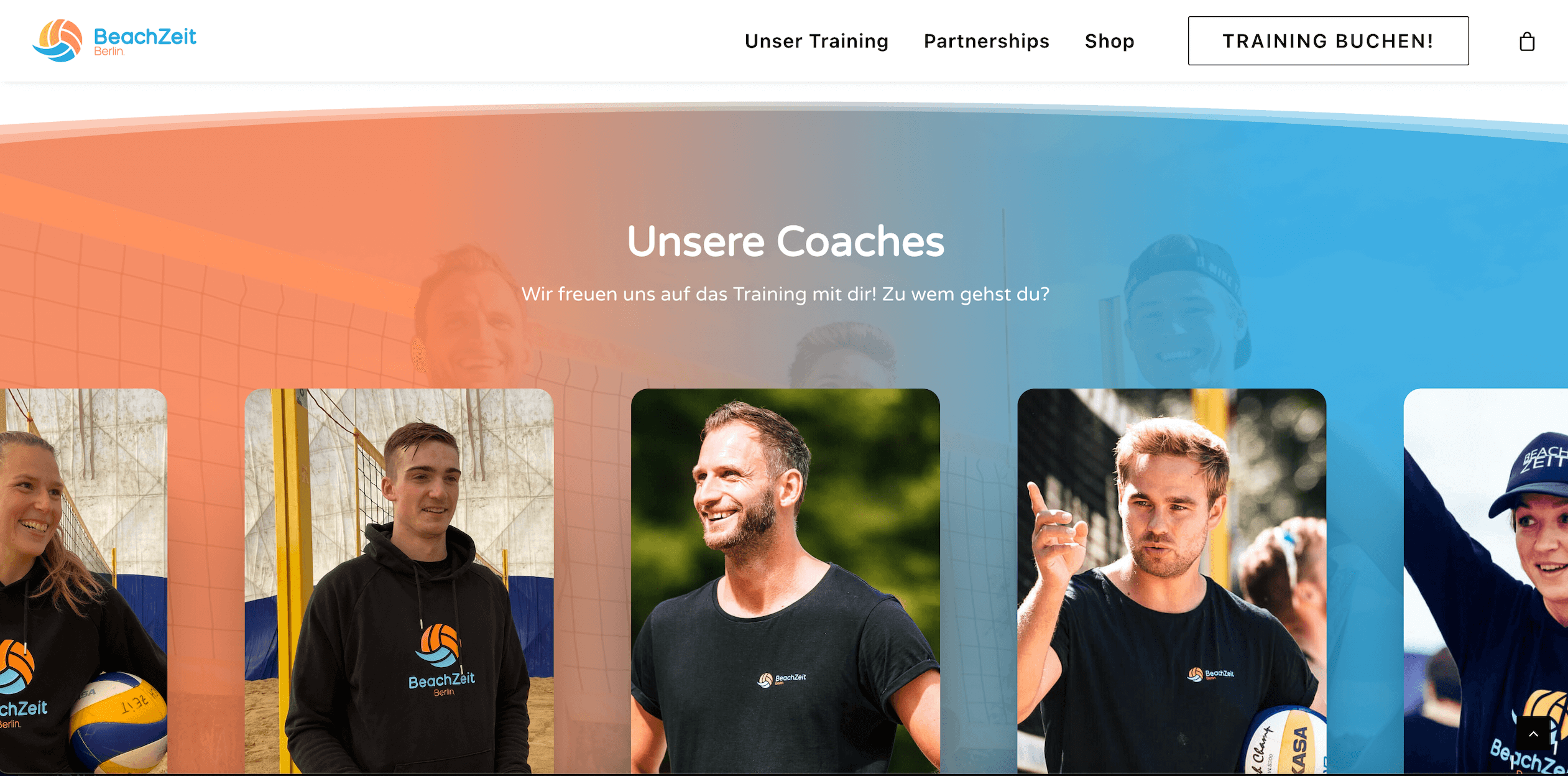1568x776 pixels.
Task: Click the BeachZeit logo on the hoodie
Action: tap(441, 660)
